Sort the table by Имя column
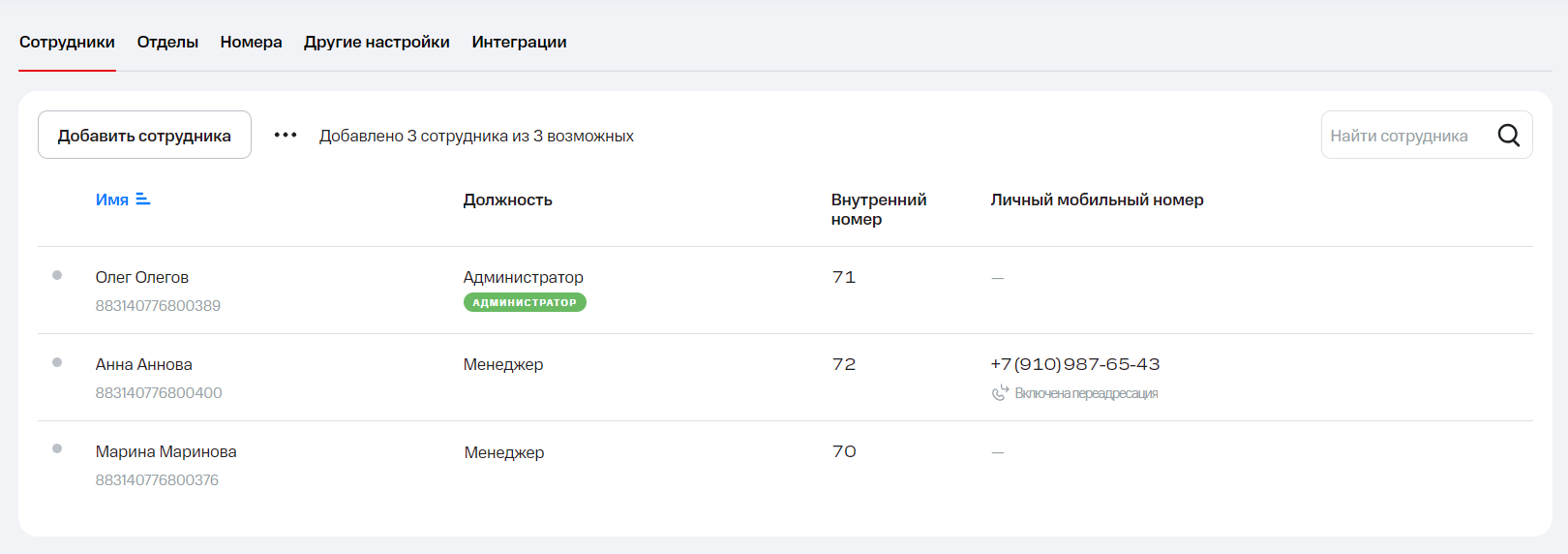The image size is (1568, 554). 112,200
